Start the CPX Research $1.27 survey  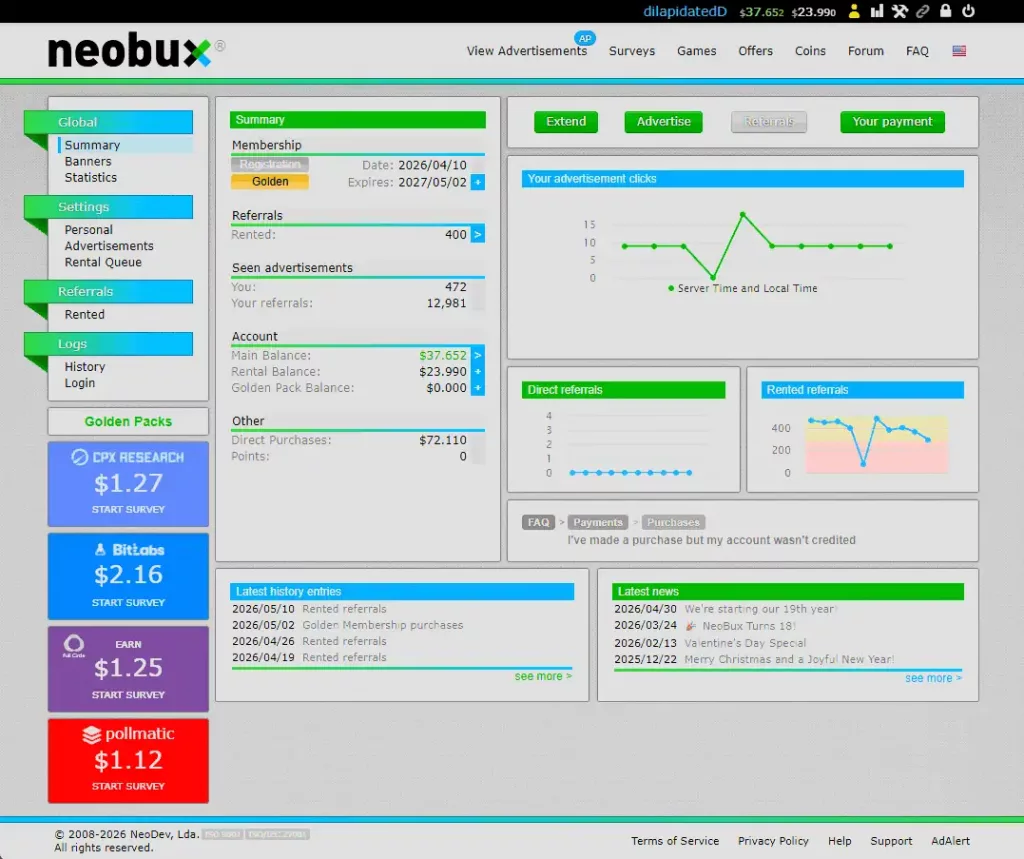pyautogui.click(x=128, y=484)
